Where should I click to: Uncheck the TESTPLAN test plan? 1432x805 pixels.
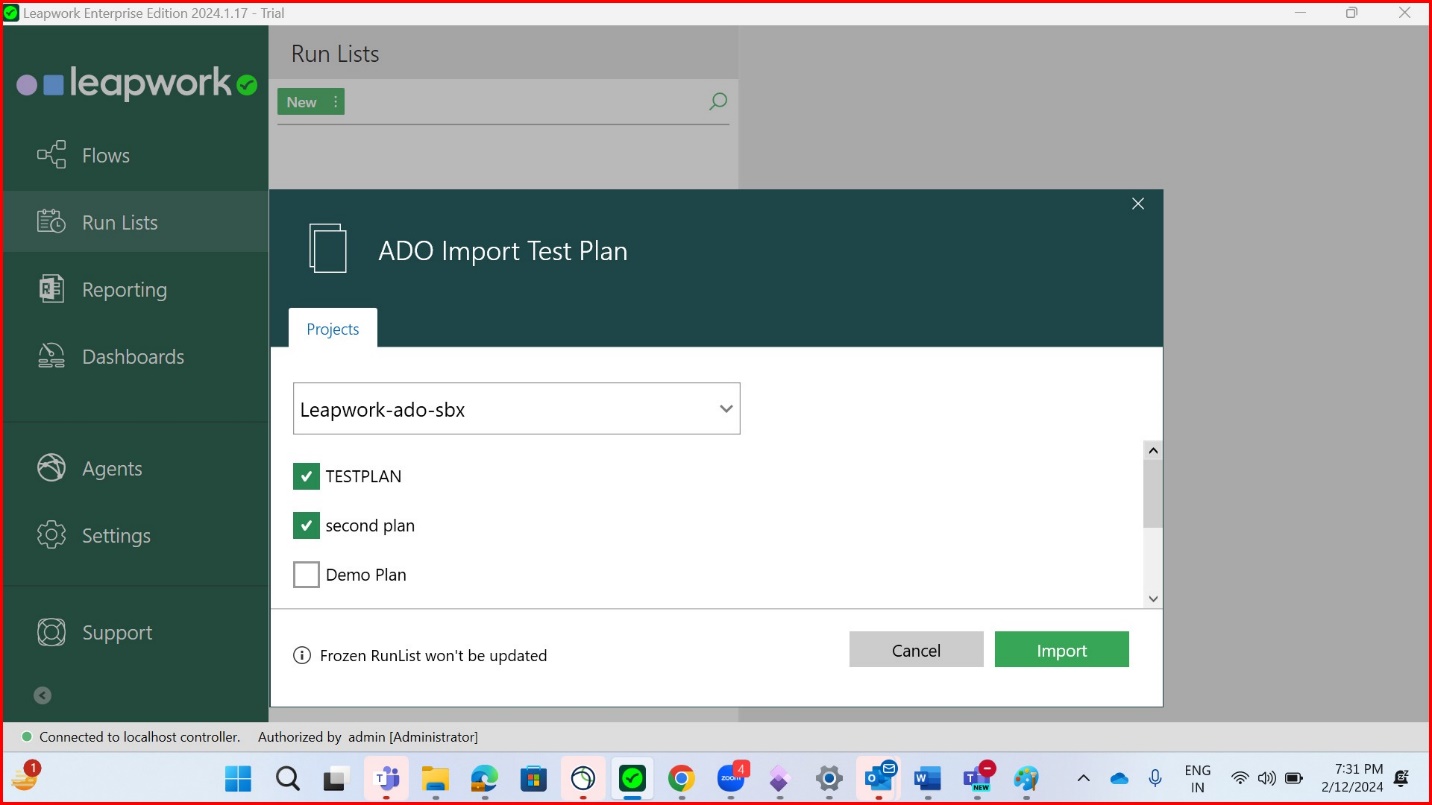pyautogui.click(x=306, y=476)
